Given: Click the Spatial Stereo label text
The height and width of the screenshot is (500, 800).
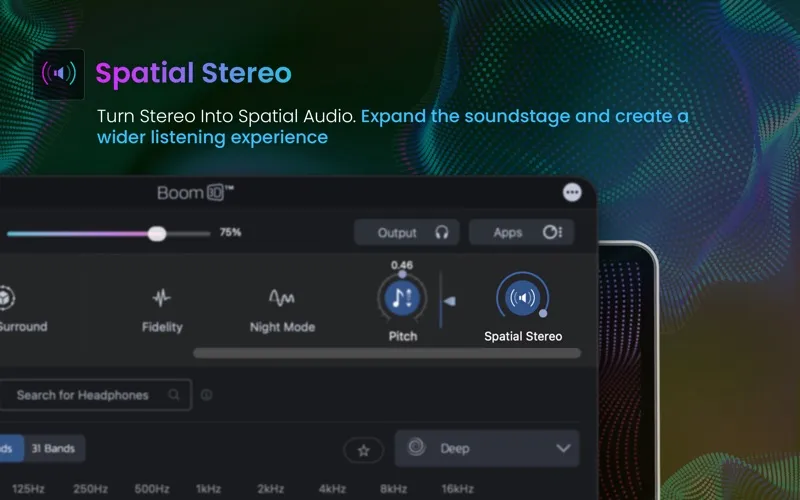Looking at the screenshot, I should click(x=523, y=336).
